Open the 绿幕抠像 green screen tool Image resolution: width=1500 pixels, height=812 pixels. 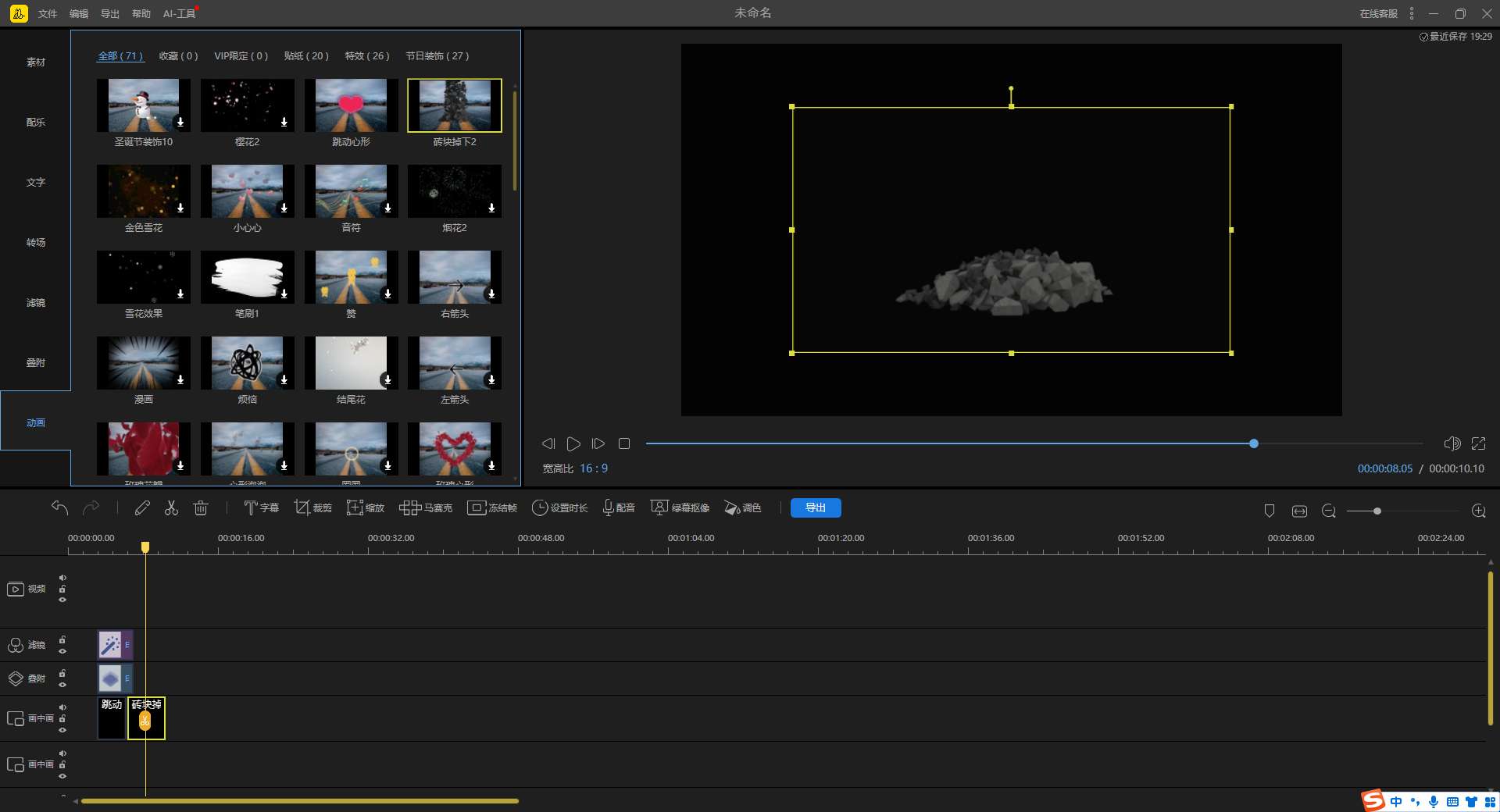click(x=680, y=508)
